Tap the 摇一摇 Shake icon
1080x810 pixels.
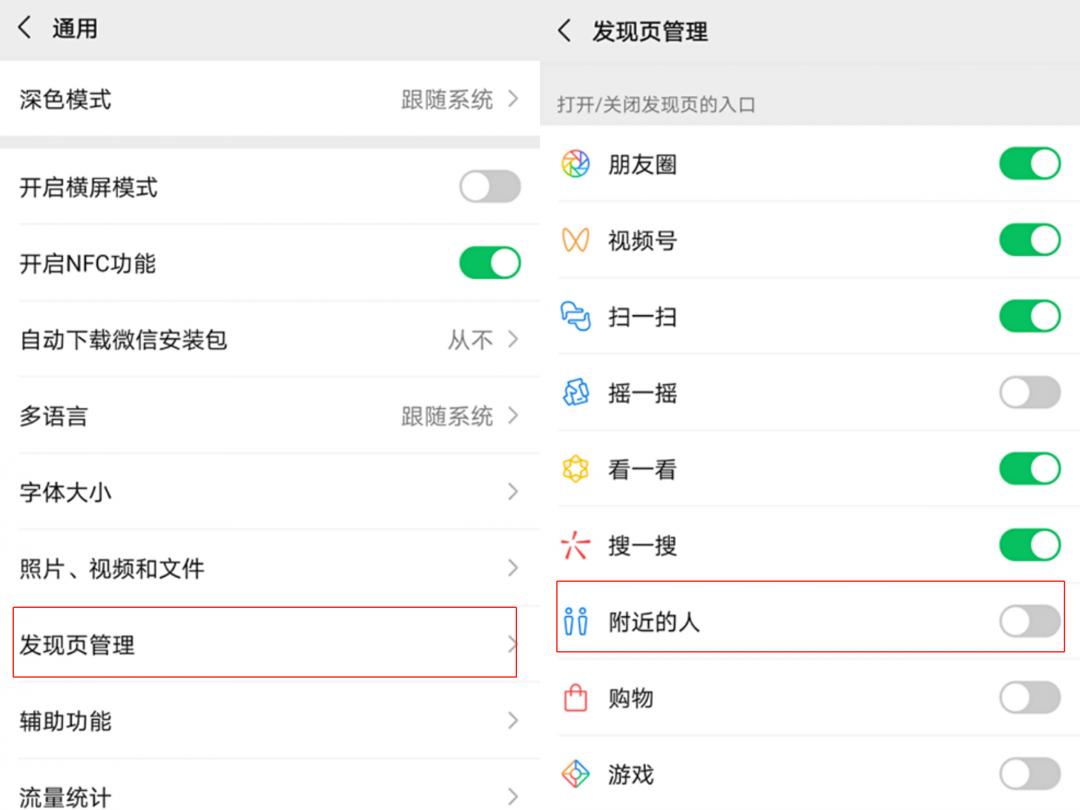575,393
